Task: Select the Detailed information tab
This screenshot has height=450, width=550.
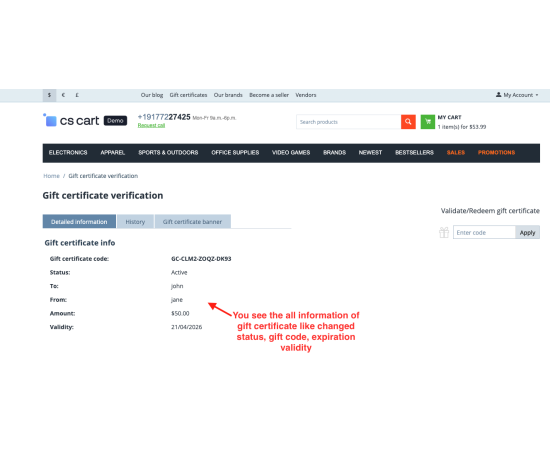Action: pyautogui.click(x=79, y=222)
